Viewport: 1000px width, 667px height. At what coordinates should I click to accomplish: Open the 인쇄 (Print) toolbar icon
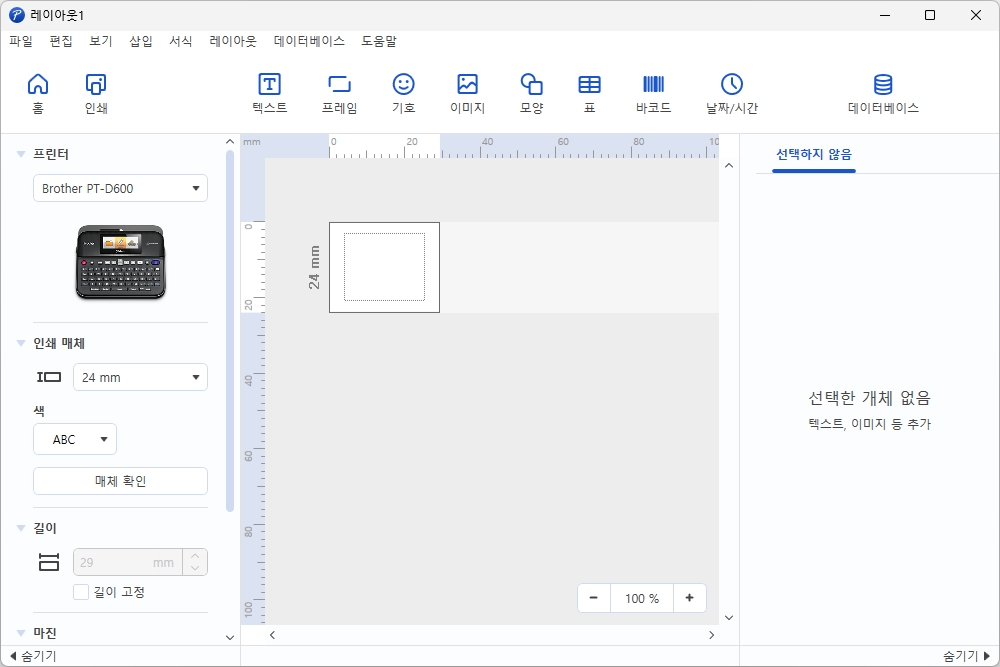96,93
